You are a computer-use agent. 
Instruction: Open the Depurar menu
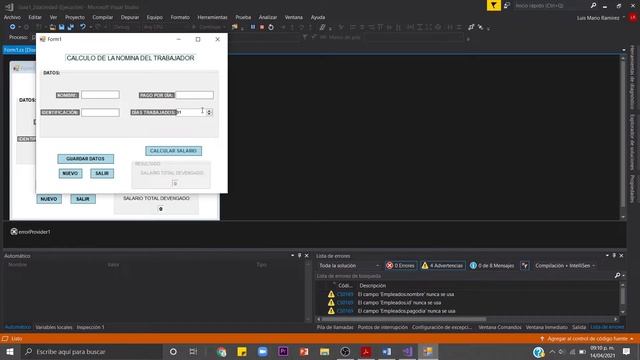(130, 17)
